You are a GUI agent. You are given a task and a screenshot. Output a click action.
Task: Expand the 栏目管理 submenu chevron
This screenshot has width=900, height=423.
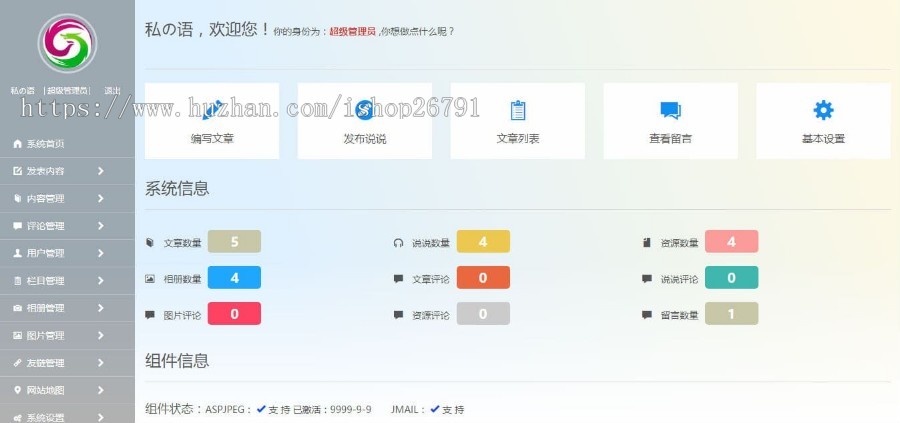coord(100,281)
